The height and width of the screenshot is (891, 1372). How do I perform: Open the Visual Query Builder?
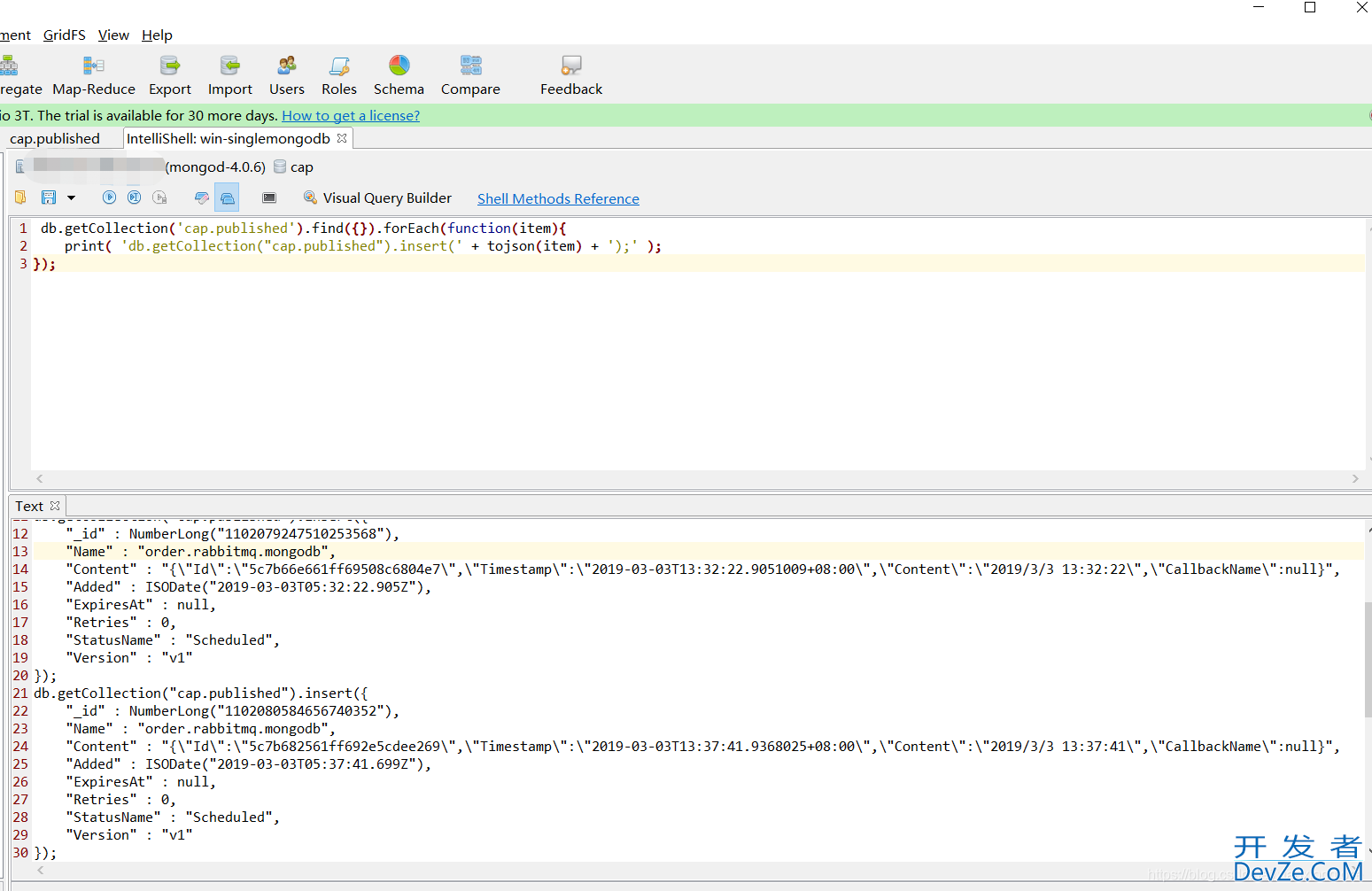tap(377, 198)
